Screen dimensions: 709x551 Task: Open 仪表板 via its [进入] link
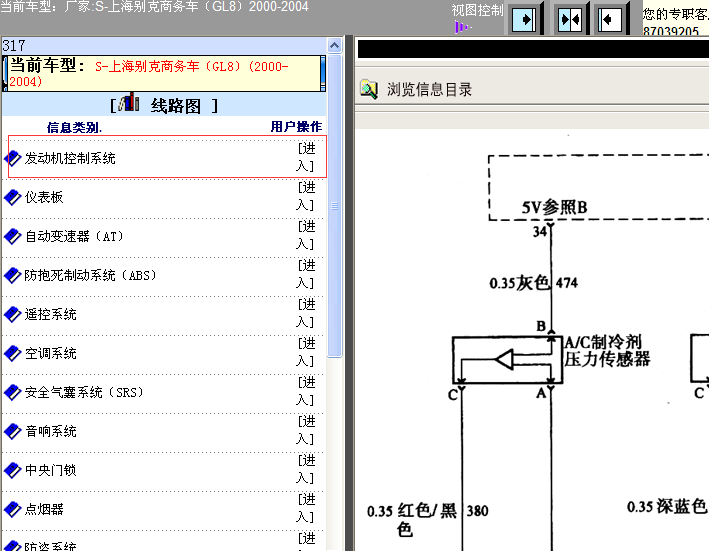tap(306, 196)
